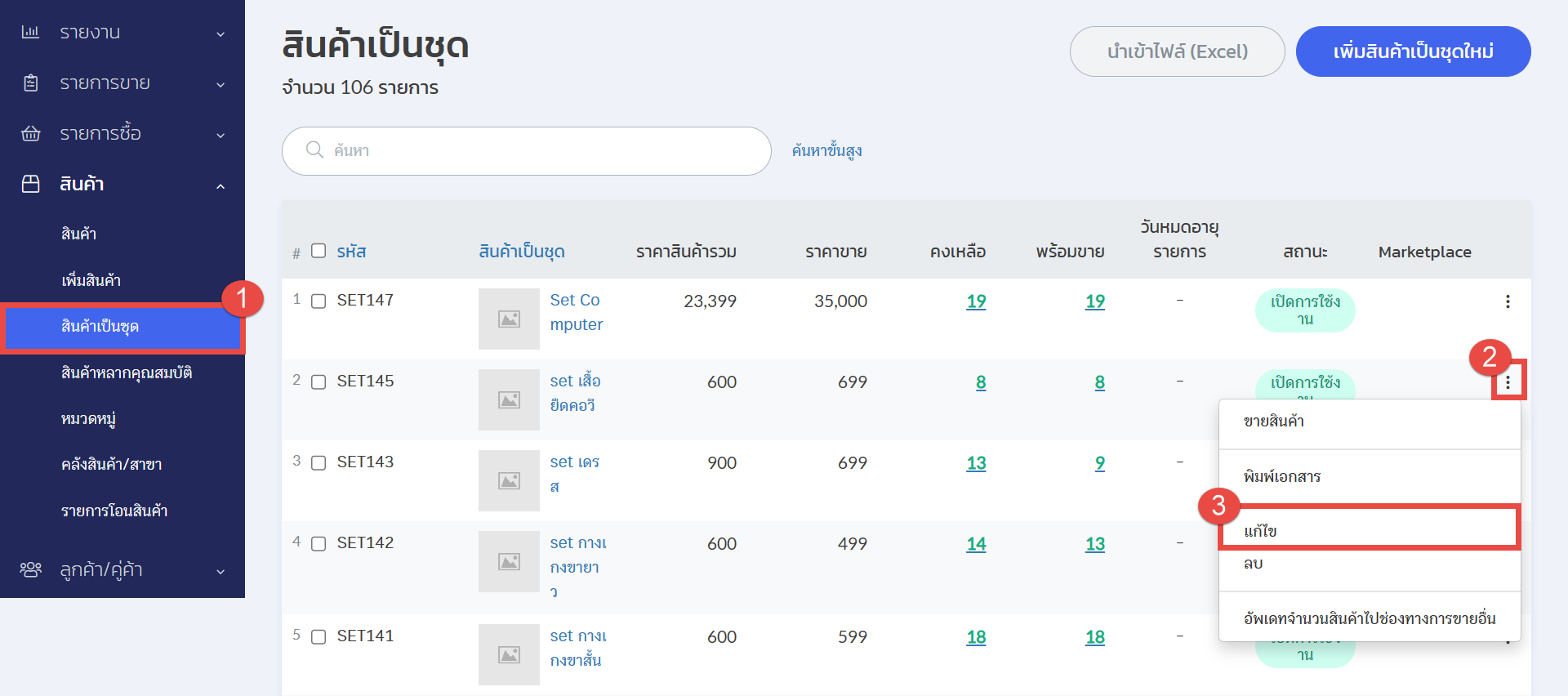Open หมวดหมู่ in sidebar
The width and height of the screenshot is (1568, 696).
pos(88,419)
